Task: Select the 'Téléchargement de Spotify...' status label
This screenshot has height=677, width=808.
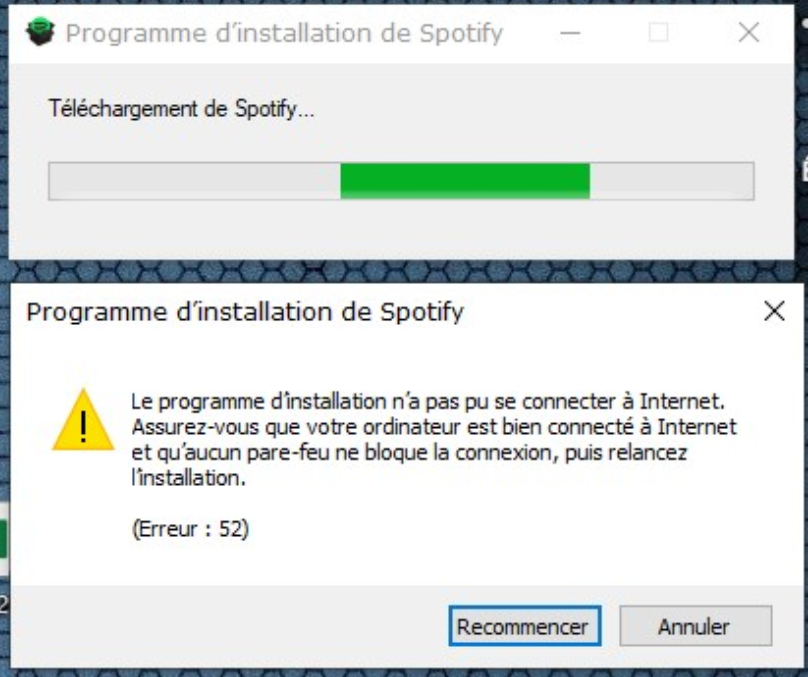Action: 181,109
